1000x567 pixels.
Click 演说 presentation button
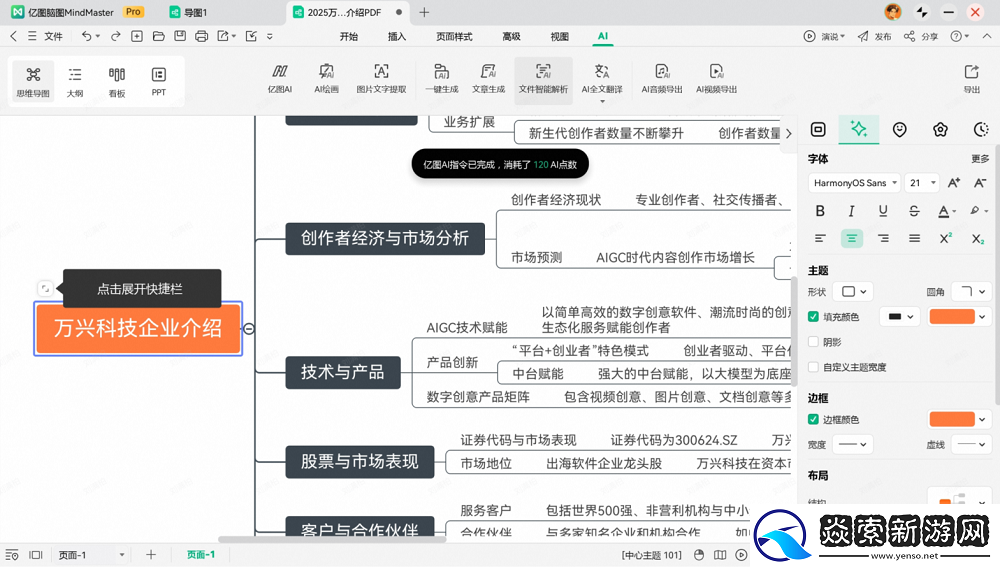point(824,36)
